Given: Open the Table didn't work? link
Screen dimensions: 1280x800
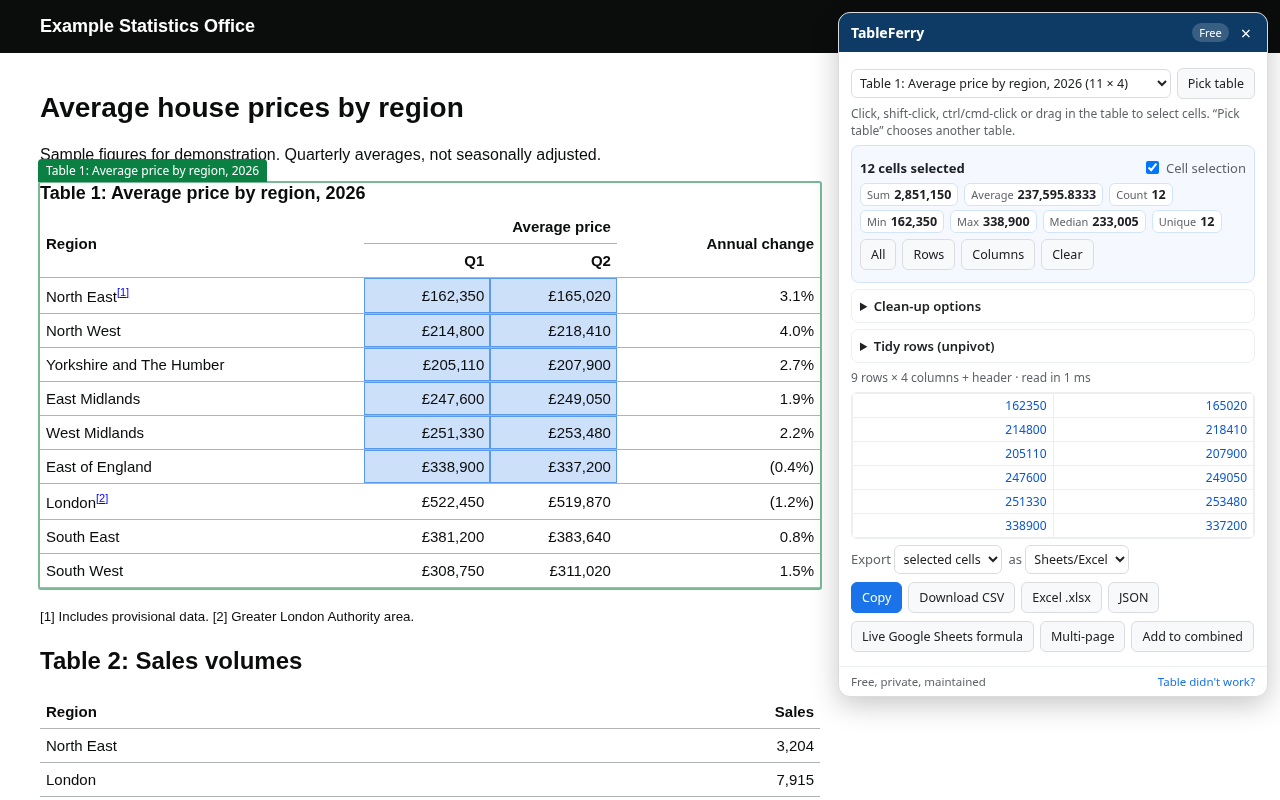Looking at the screenshot, I should tap(1206, 682).
